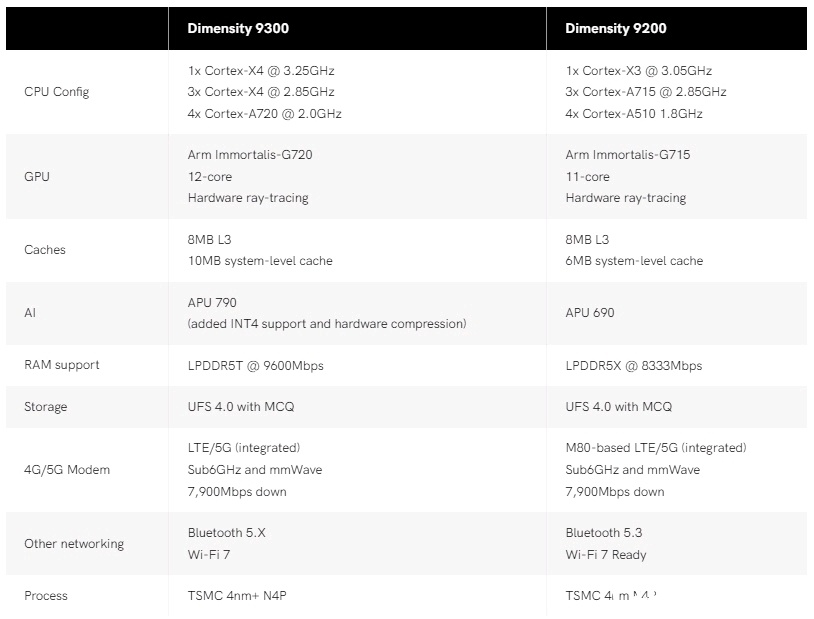Click the Storage row label

[x=46, y=407]
